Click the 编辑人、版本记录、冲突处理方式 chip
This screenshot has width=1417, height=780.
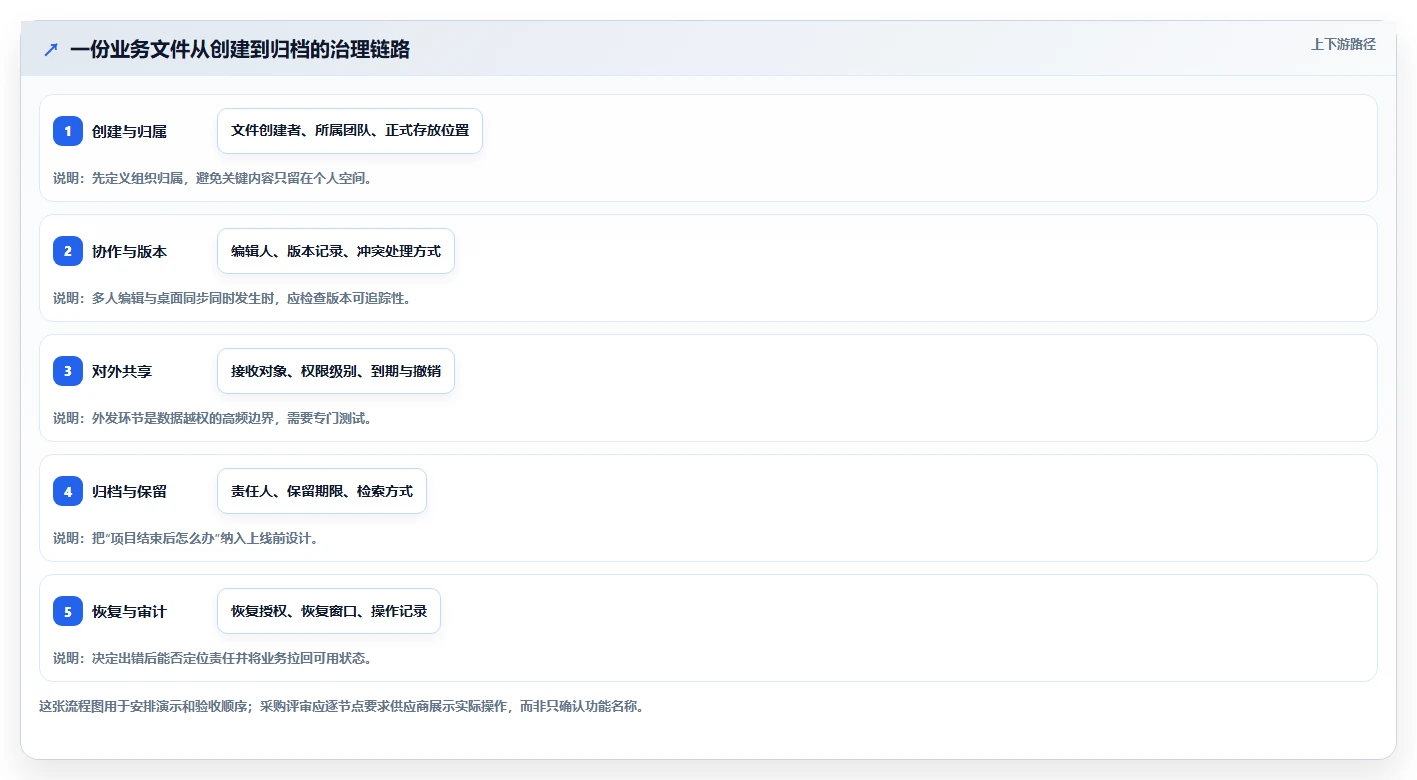[336, 251]
